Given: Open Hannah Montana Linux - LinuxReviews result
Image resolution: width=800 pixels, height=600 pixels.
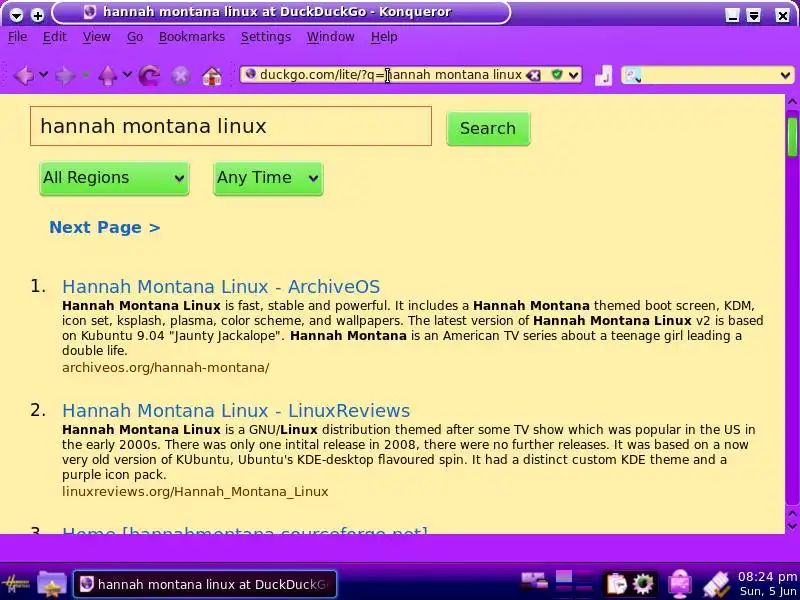Looking at the screenshot, I should point(236,411).
